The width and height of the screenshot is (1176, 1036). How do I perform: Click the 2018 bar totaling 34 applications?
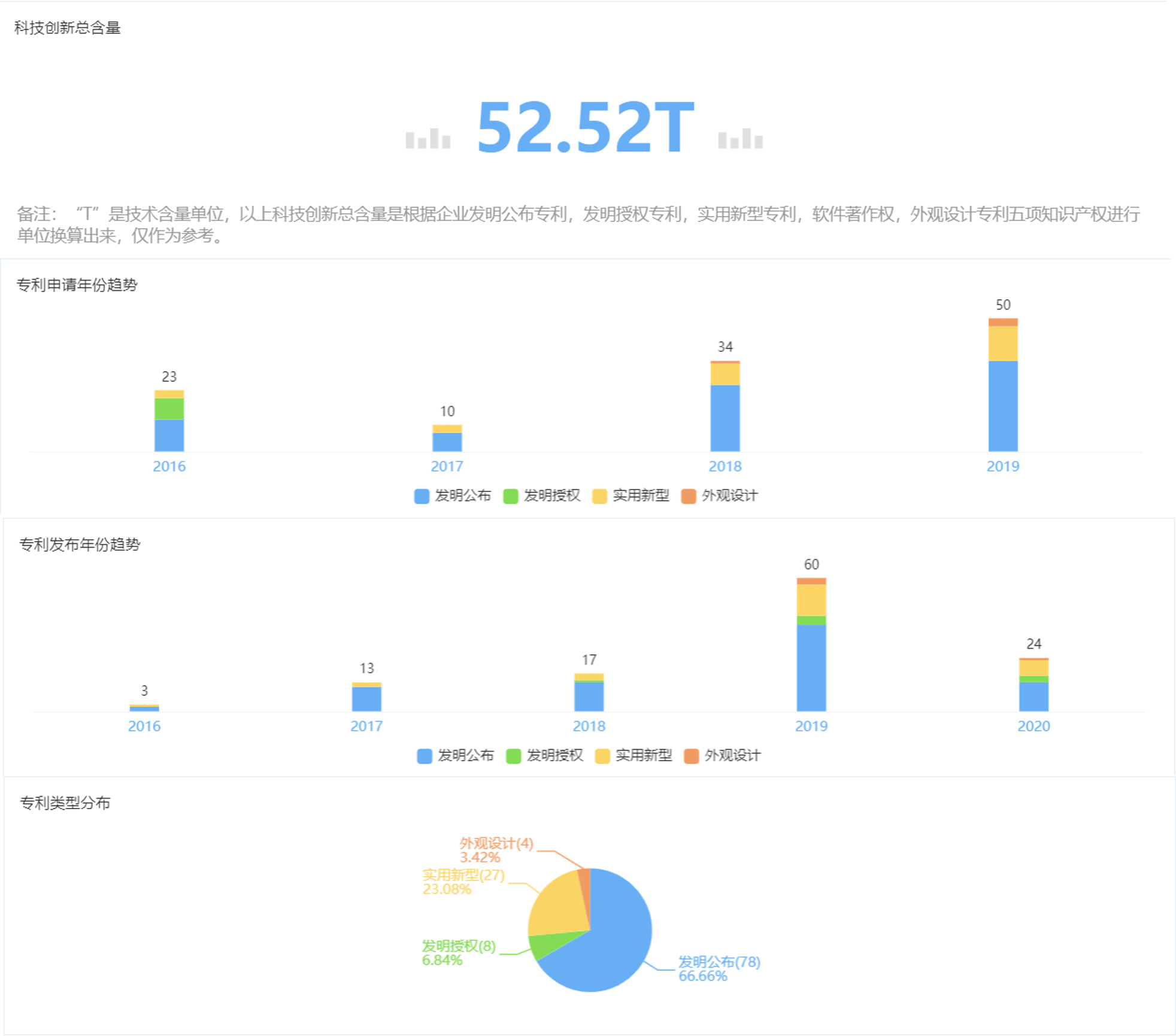pos(725,406)
